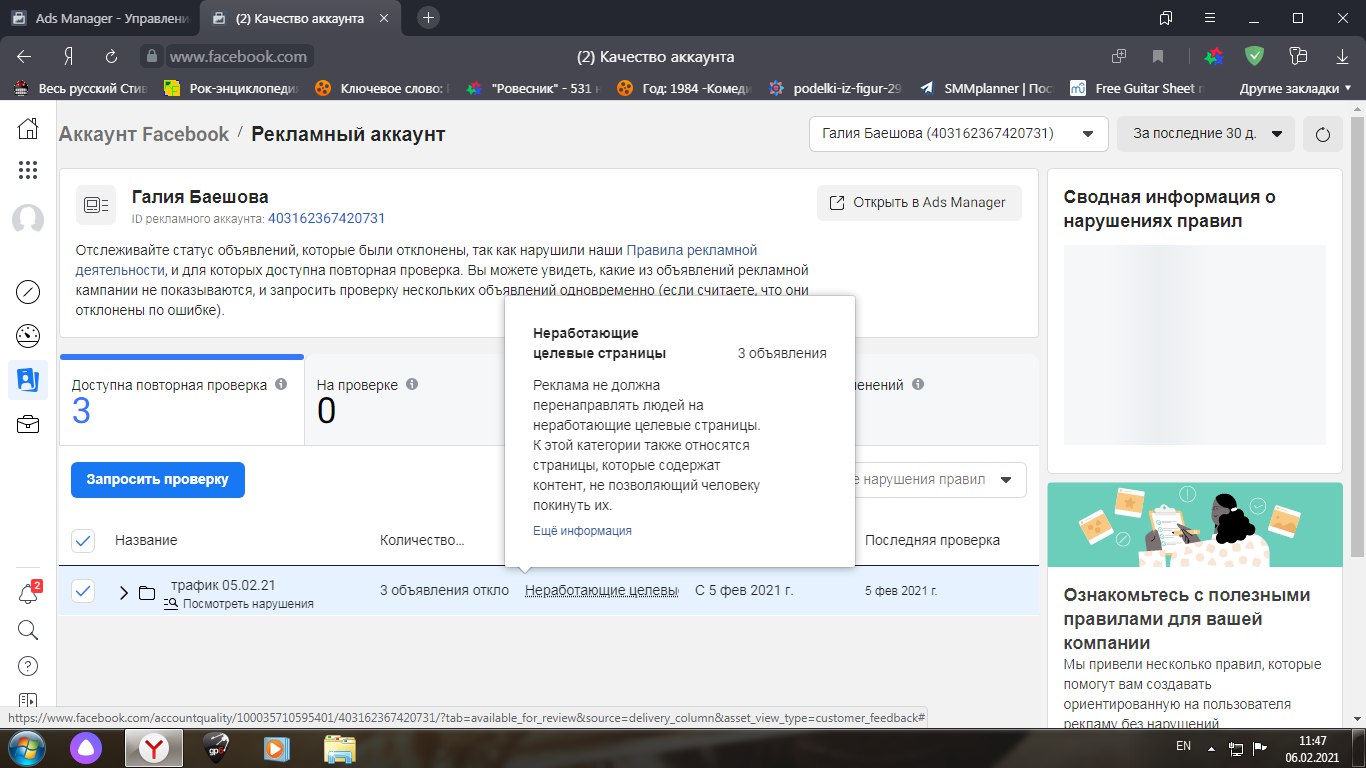Open notifications bell with 2 alerts
Screen dimensions: 1366x768
(29, 593)
